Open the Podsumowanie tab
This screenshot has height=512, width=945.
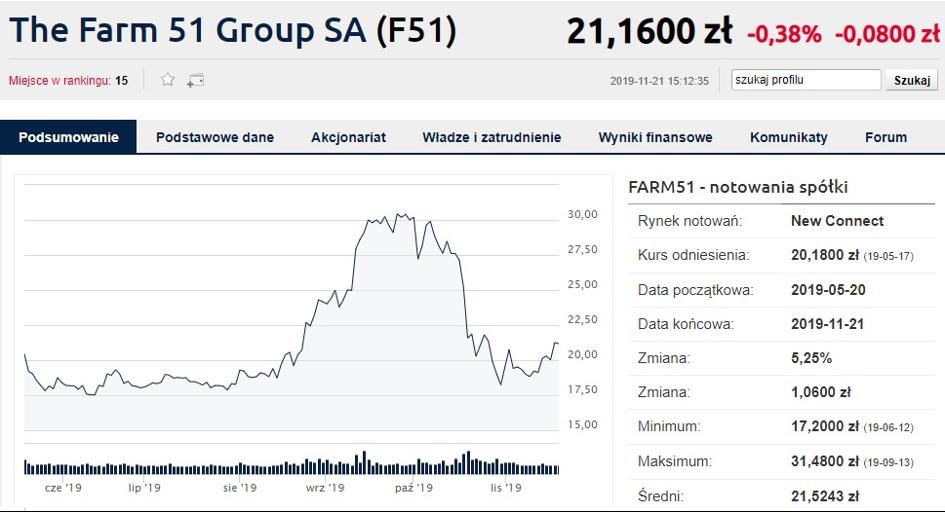pyautogui.click(x=69, y=137)
